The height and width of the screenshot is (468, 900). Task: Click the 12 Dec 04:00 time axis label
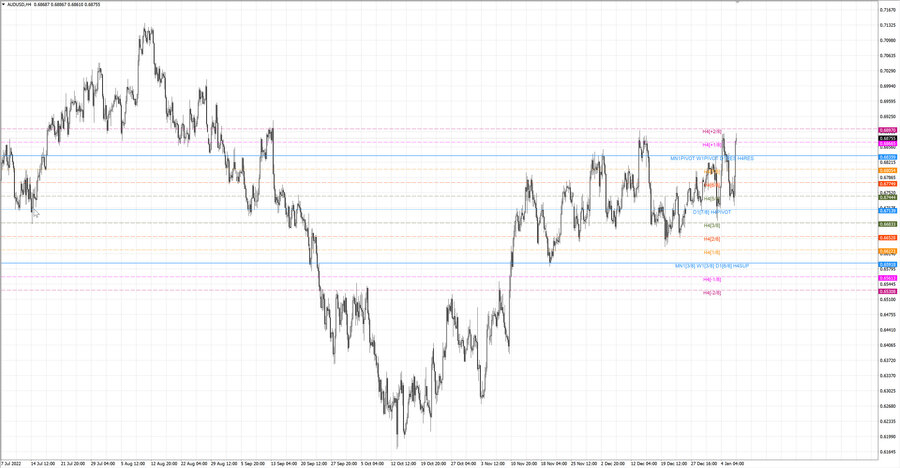click(643, 463)
